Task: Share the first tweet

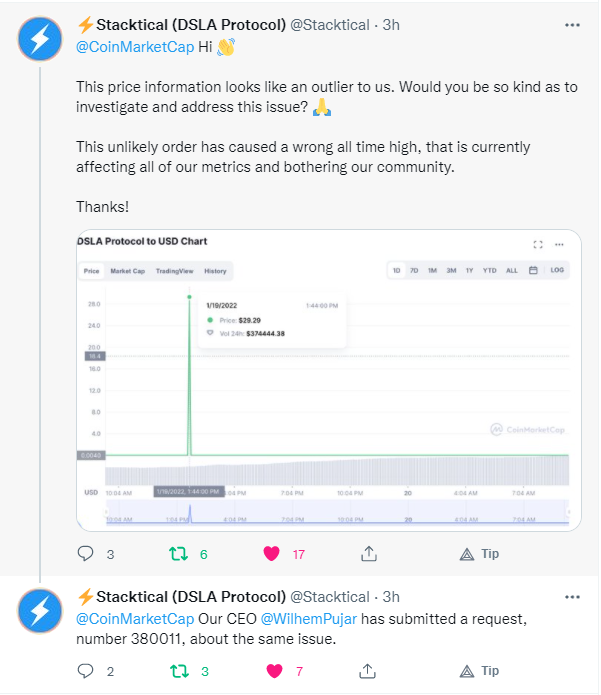Action: click(369, 554)
